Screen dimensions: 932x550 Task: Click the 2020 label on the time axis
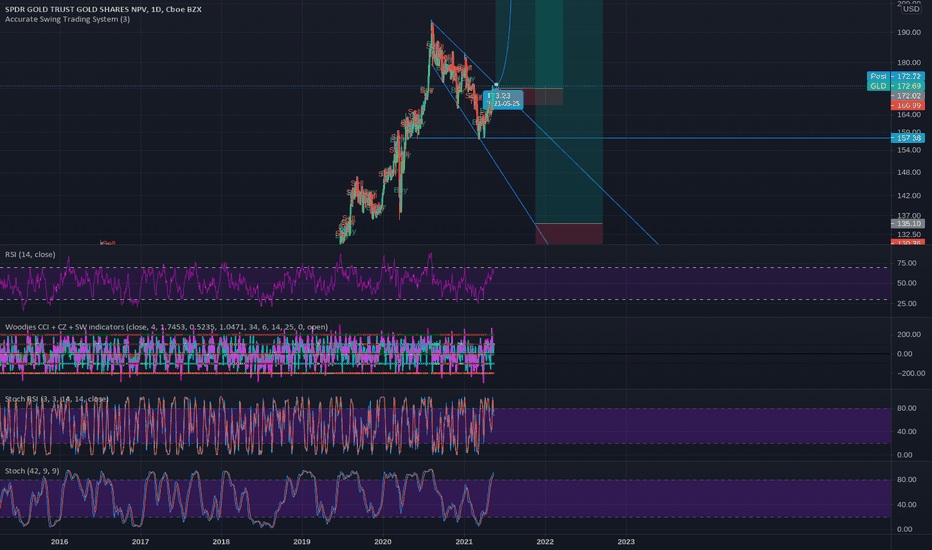pos(383,542)
